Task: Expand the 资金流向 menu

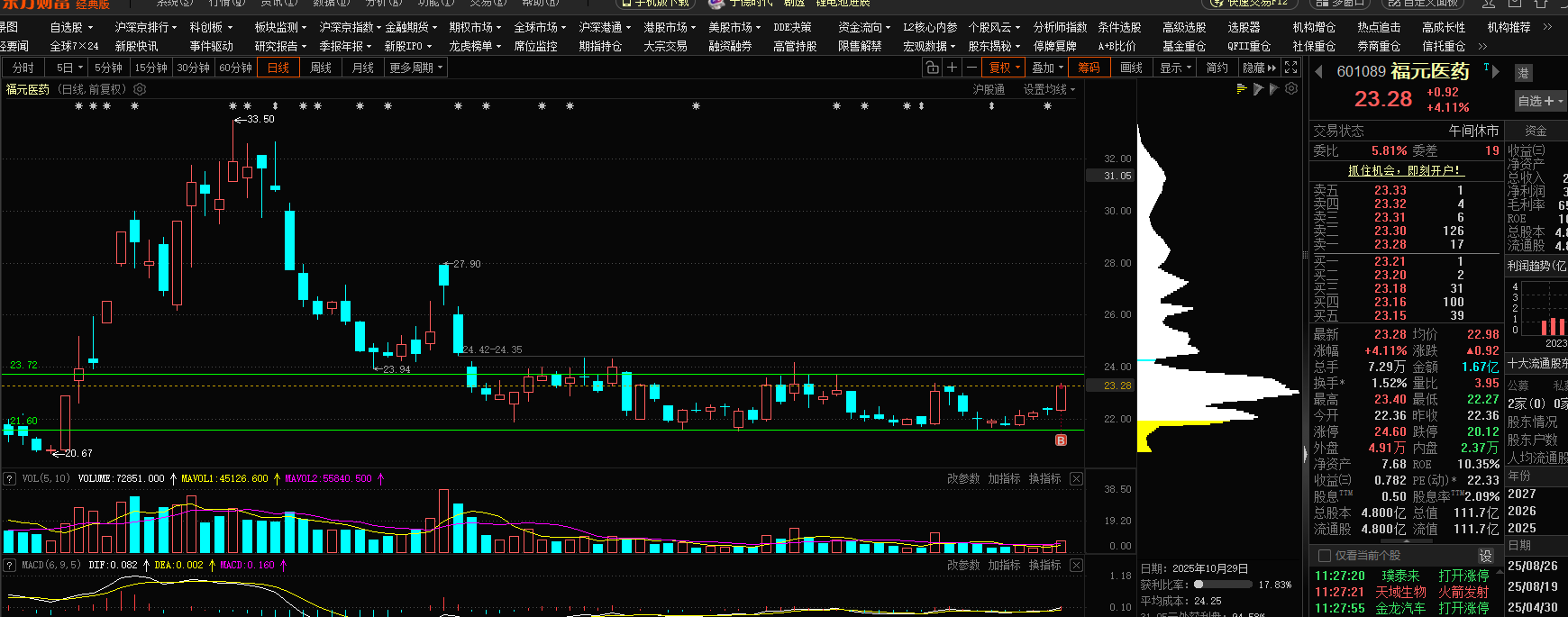Action: (x=864, y=27)
